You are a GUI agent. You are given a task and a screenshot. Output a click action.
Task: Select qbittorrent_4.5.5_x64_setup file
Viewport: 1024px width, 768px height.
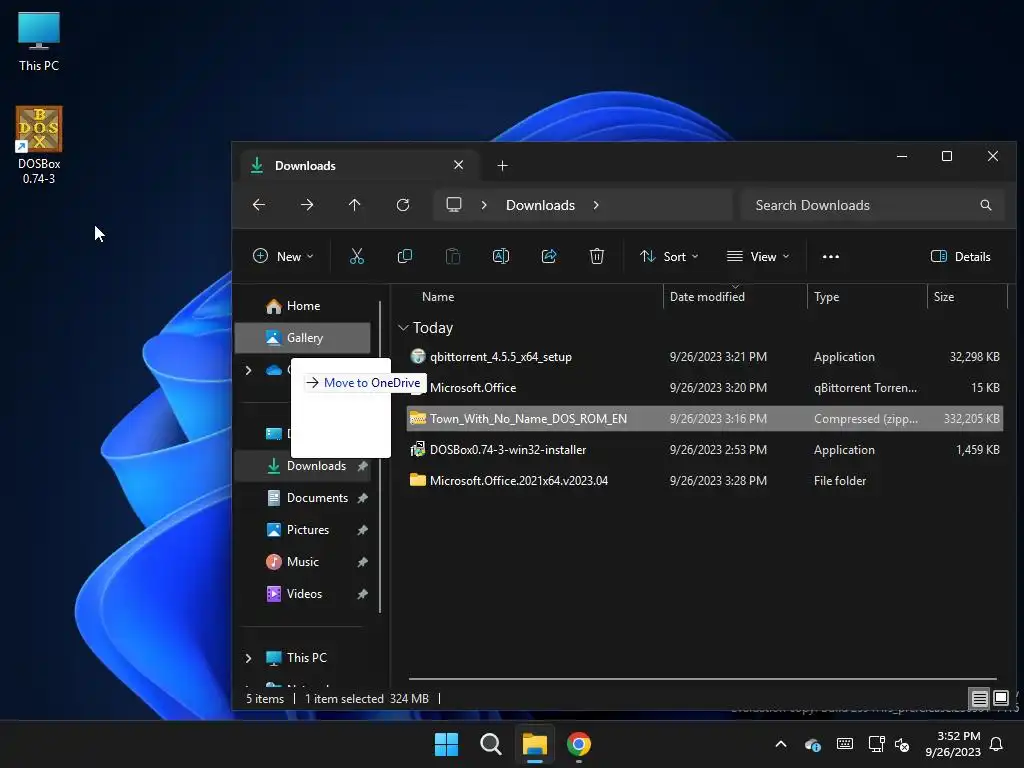704,357
